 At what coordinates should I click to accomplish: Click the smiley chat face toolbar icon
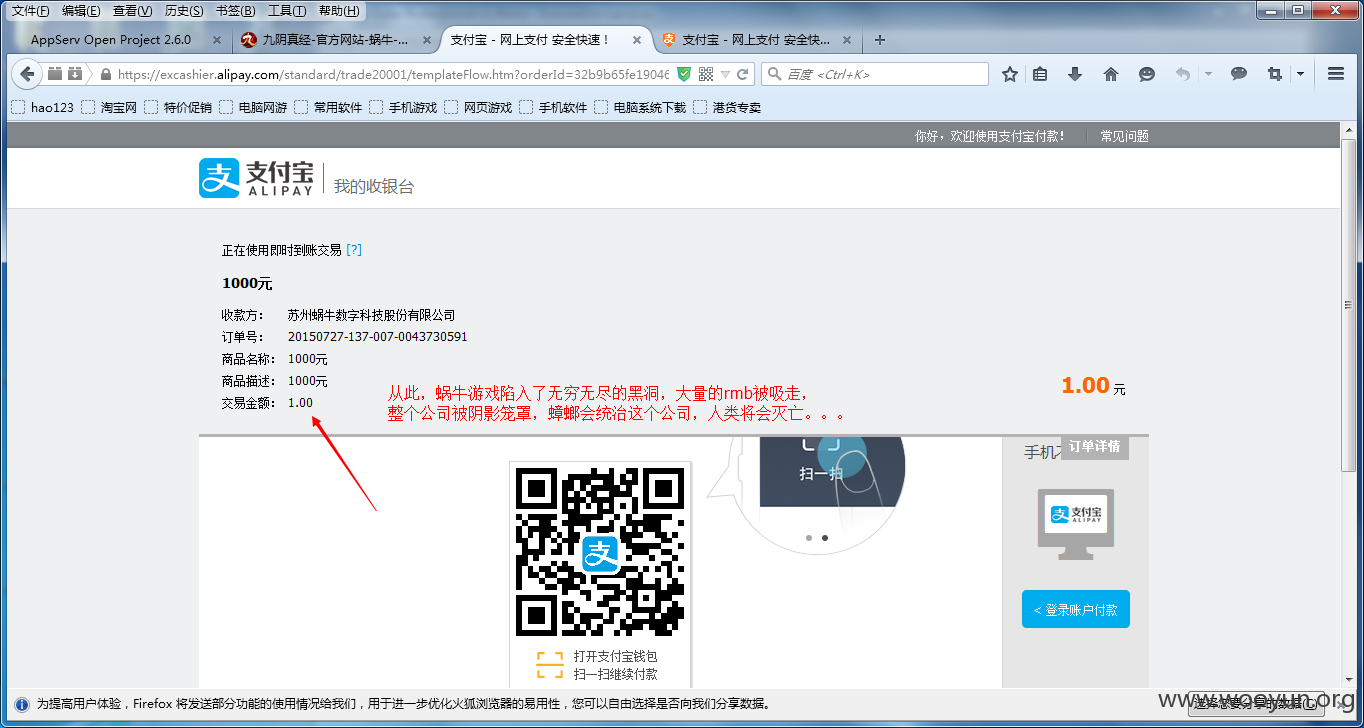[x=1147, y=74]
